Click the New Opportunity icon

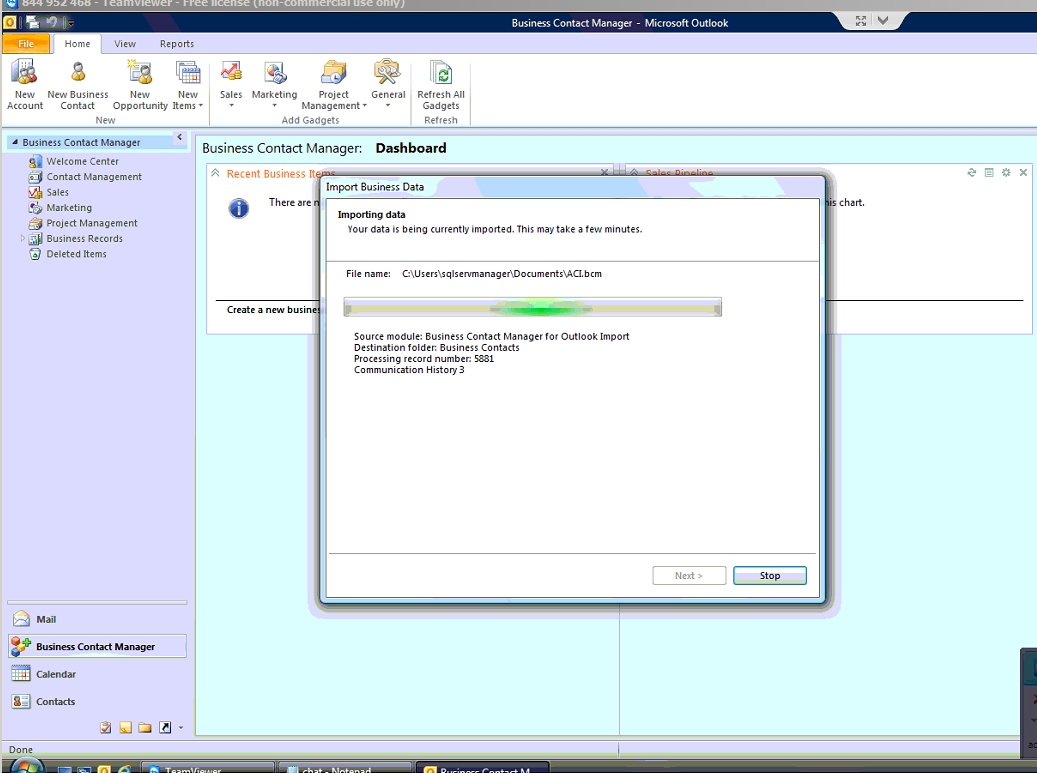140,84
